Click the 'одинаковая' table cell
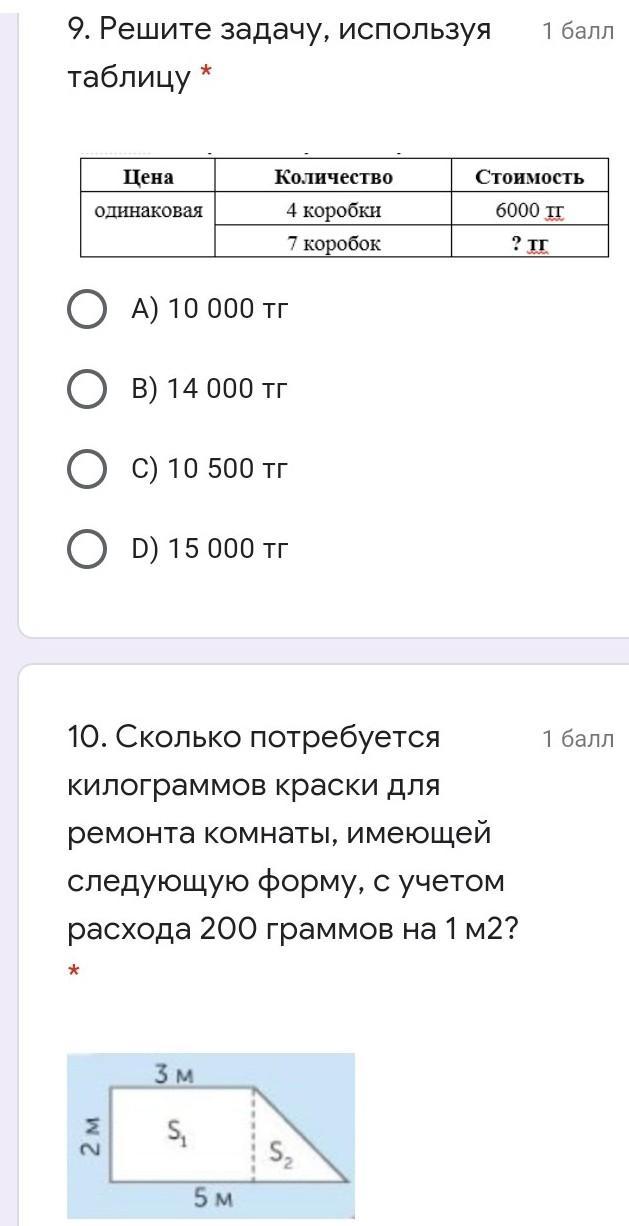The height and width of the screenshot is (1226, 629). click(x=148, y=211)
